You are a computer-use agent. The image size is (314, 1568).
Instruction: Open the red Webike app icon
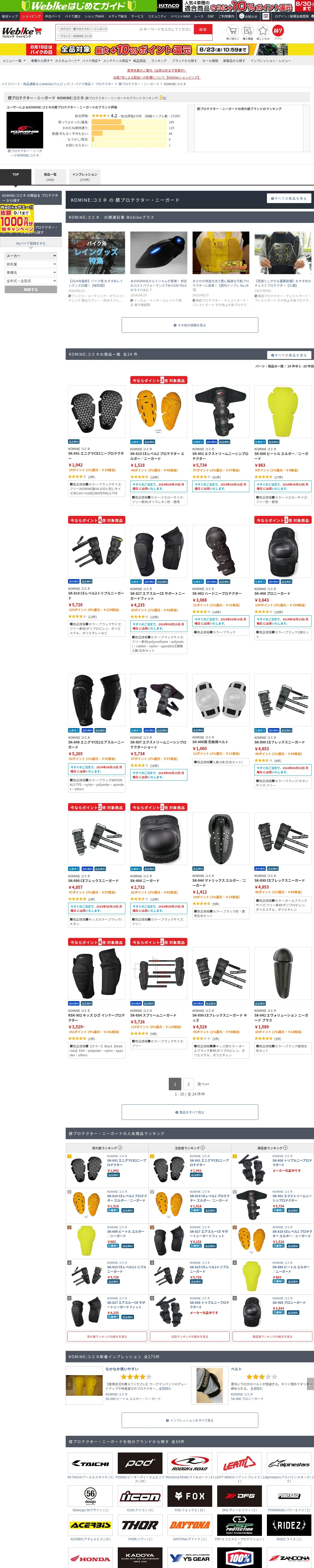(278, 30)
